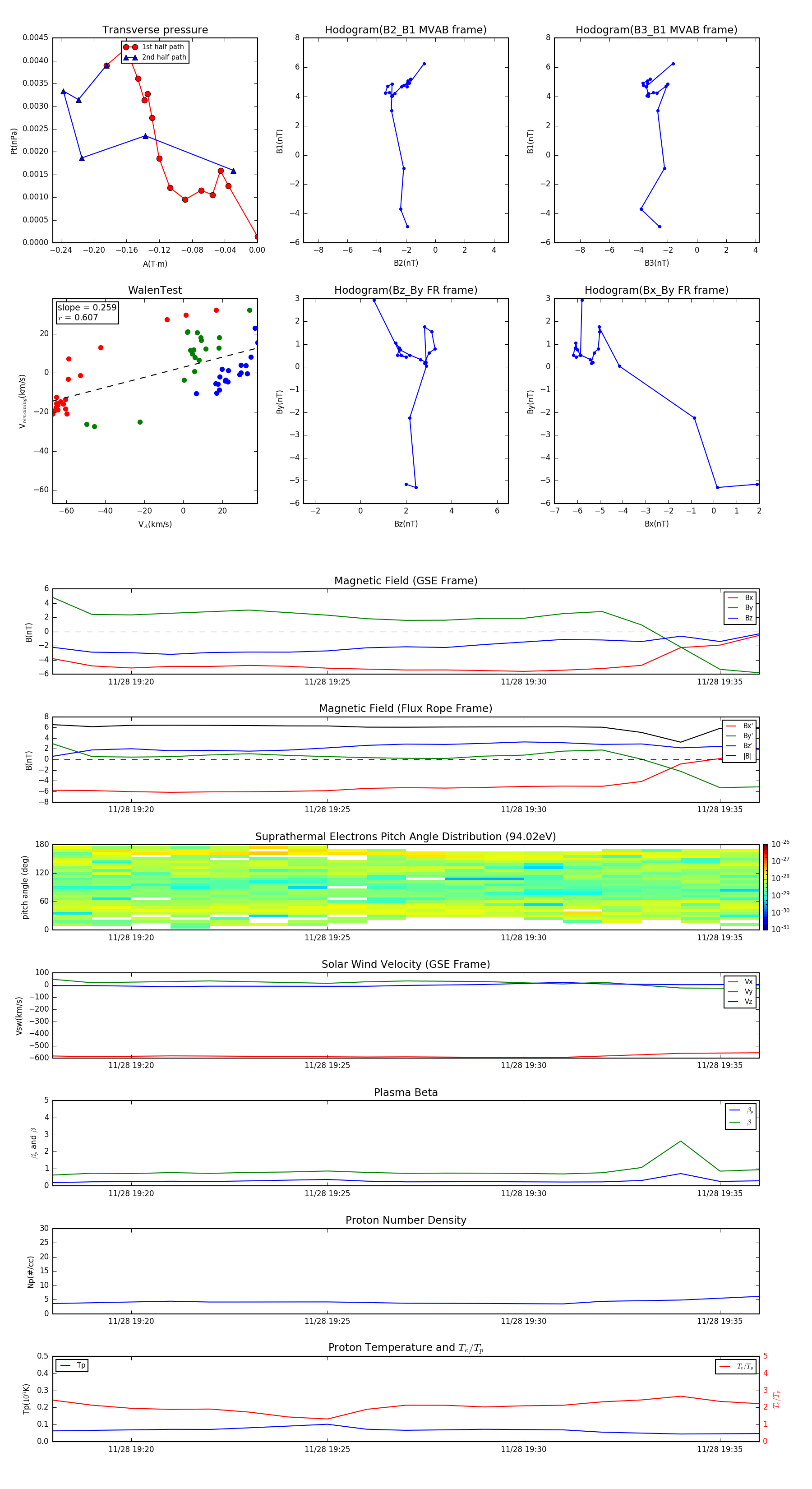Select the 'Hodogram(B2_B1 MVAB frame)' title
This screenshot has width=812, height=1489.
point(406,30)
